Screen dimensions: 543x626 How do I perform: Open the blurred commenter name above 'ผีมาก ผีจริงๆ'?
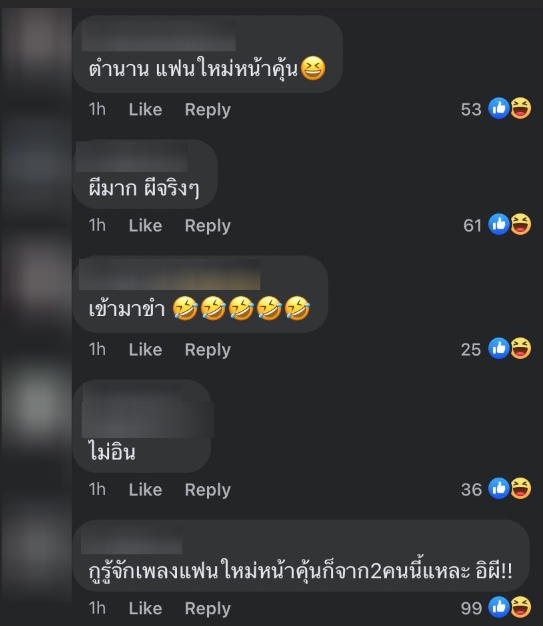point(132,157)
